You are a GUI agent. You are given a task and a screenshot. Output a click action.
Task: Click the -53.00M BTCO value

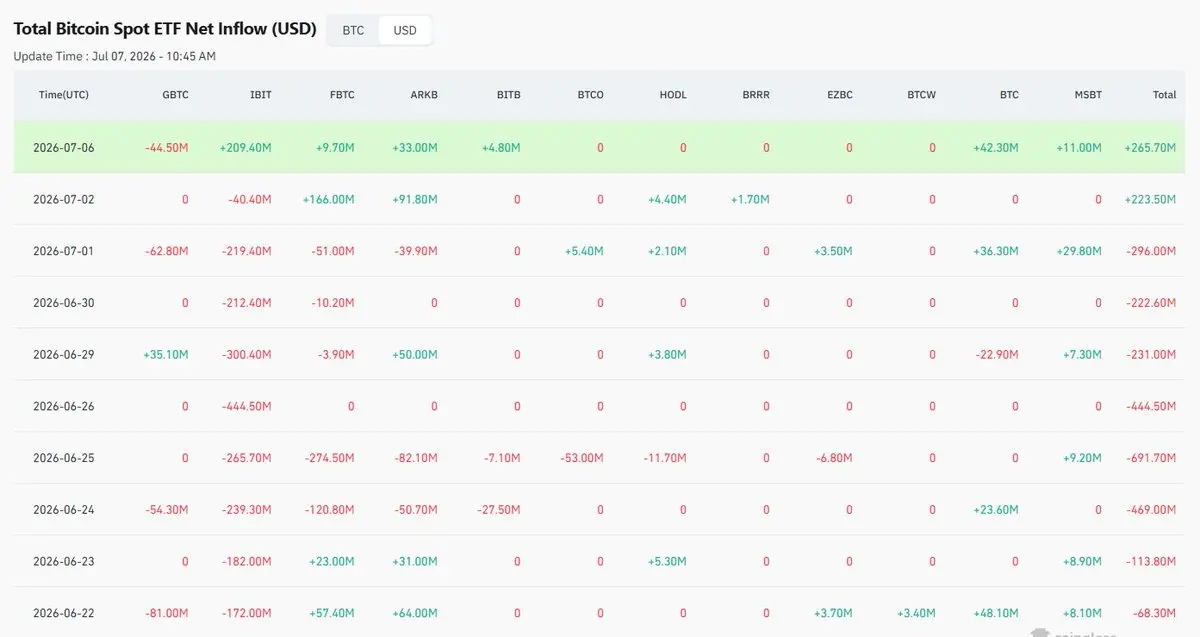[582, 458]
